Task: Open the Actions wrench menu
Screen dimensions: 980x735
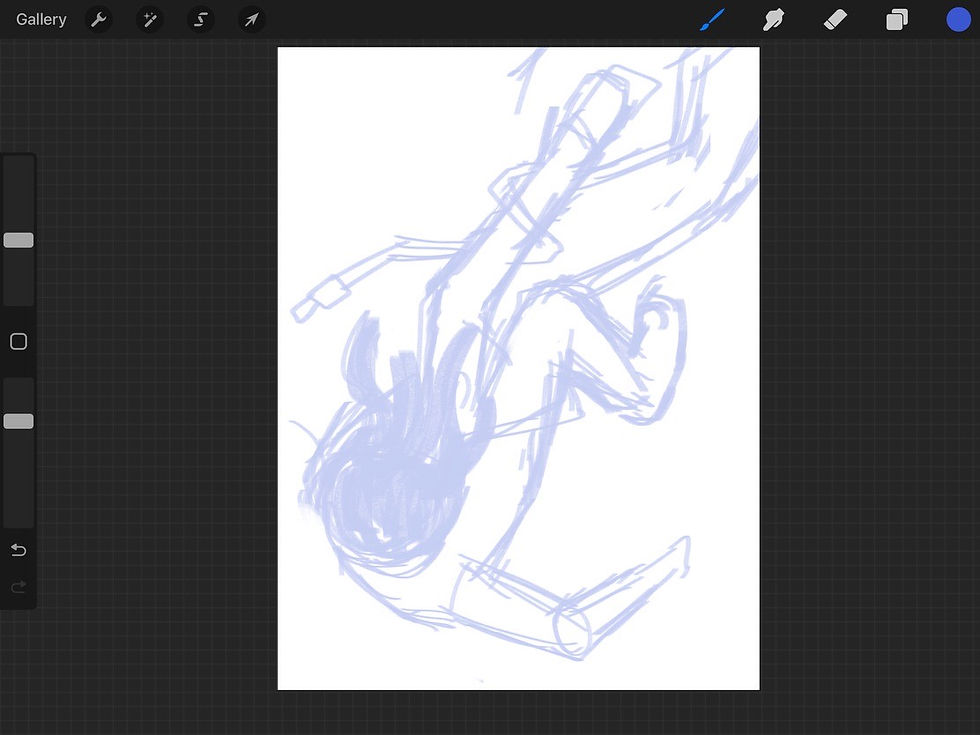Action: coord(98,20)
